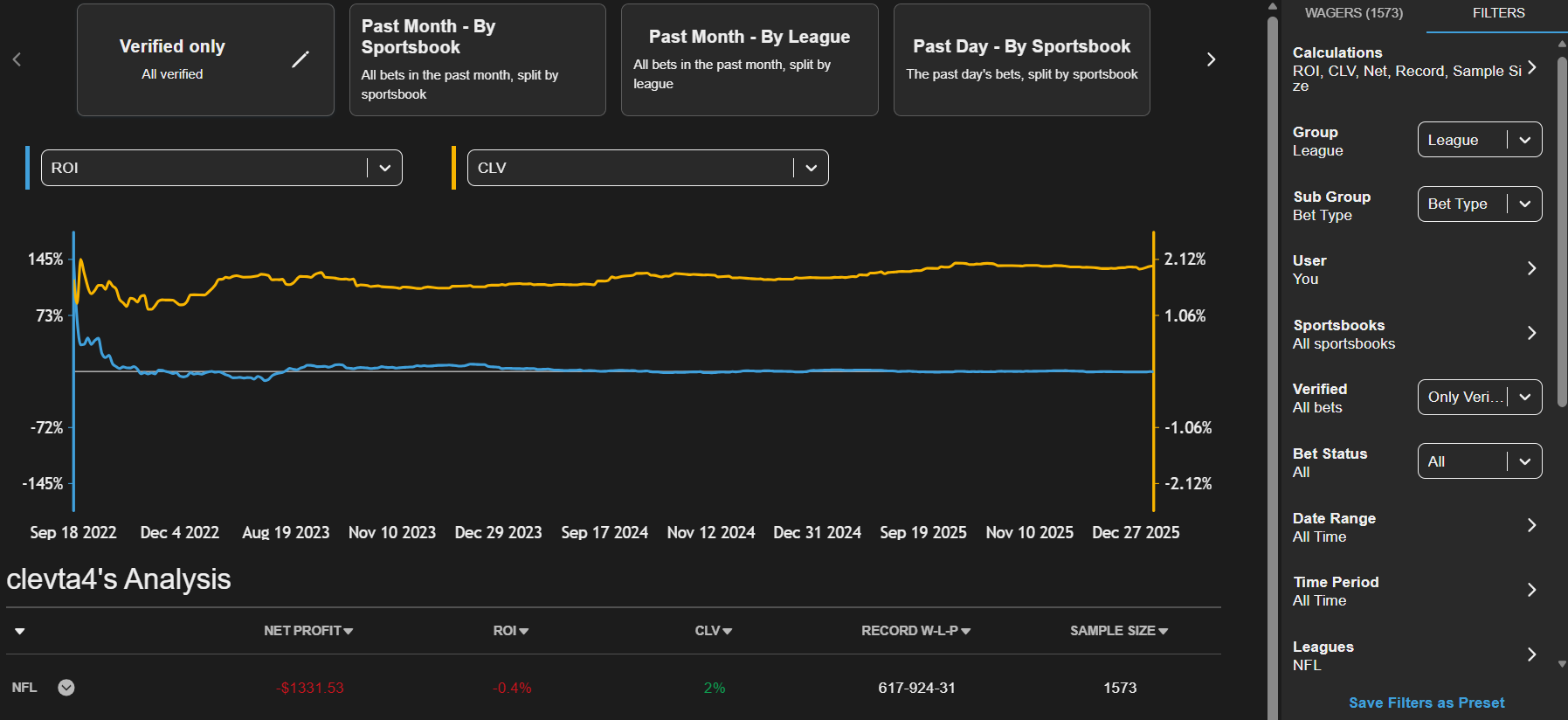Image resolution: width=1568 pixels, height=720 pixels.
Task: Click the pencil edit icon on Verified only preset
Action: pos(300,59)
